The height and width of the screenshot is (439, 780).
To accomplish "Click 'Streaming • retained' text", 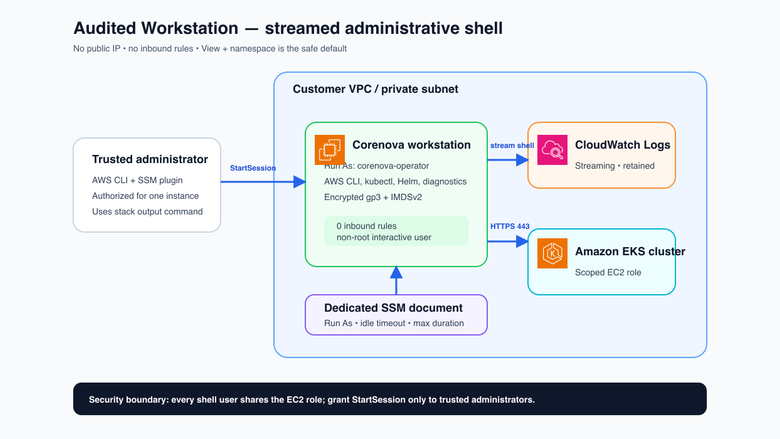I will pos(615,166).
